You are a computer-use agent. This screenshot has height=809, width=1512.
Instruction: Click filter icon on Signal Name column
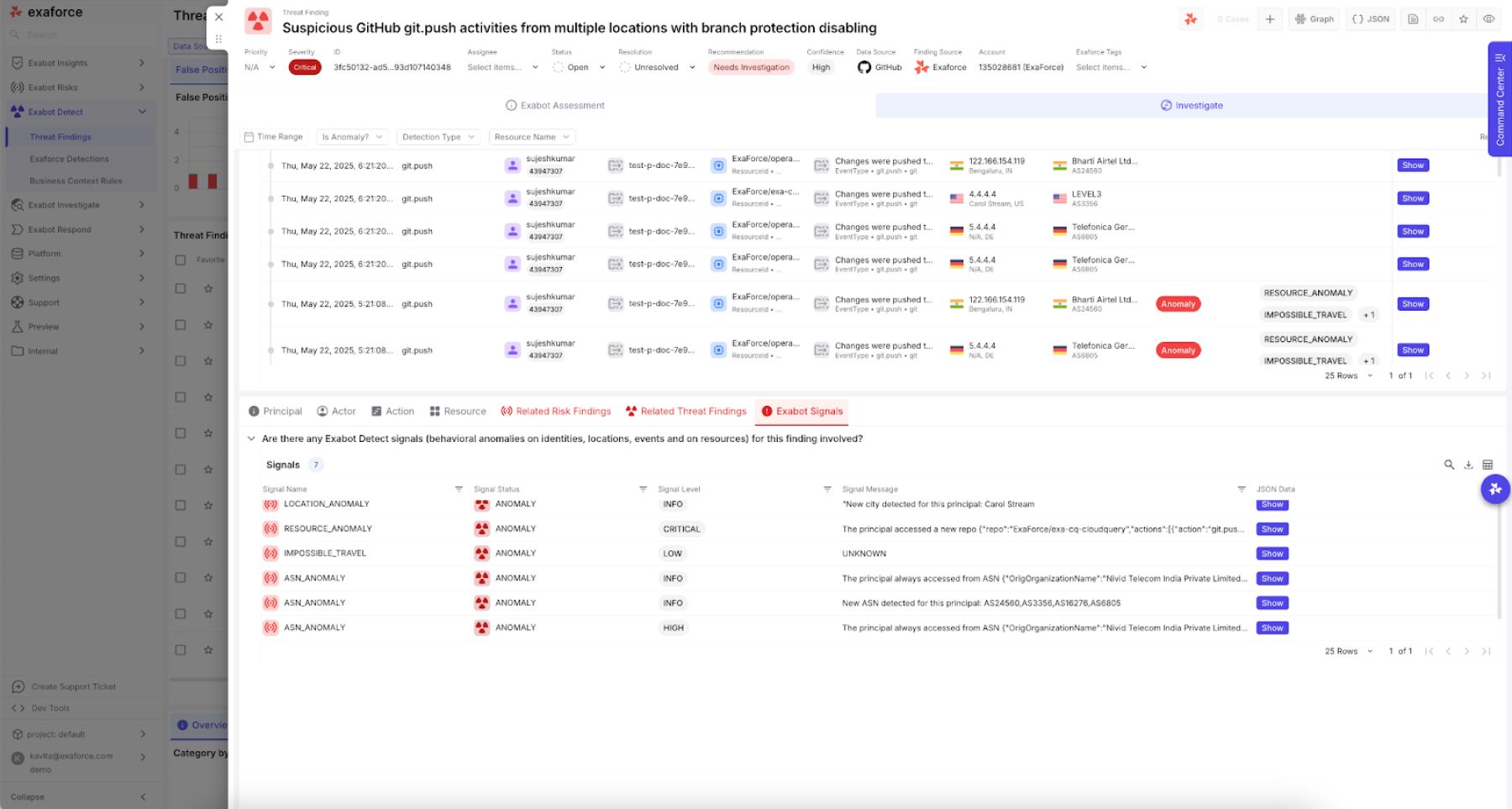pyautogui.click(x=459, y=489)
